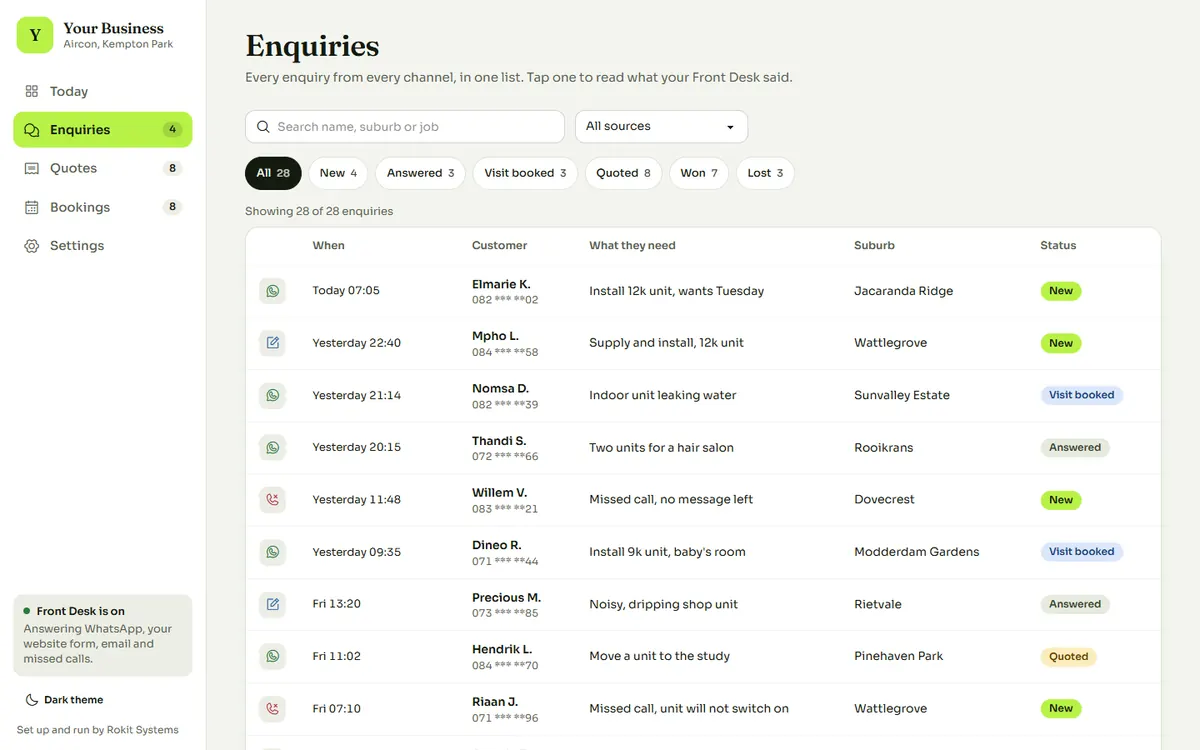Image resolution: width=1200 pixels, height=750 pixels.
Task: Click the Customer column header
Action: point(499,245)
